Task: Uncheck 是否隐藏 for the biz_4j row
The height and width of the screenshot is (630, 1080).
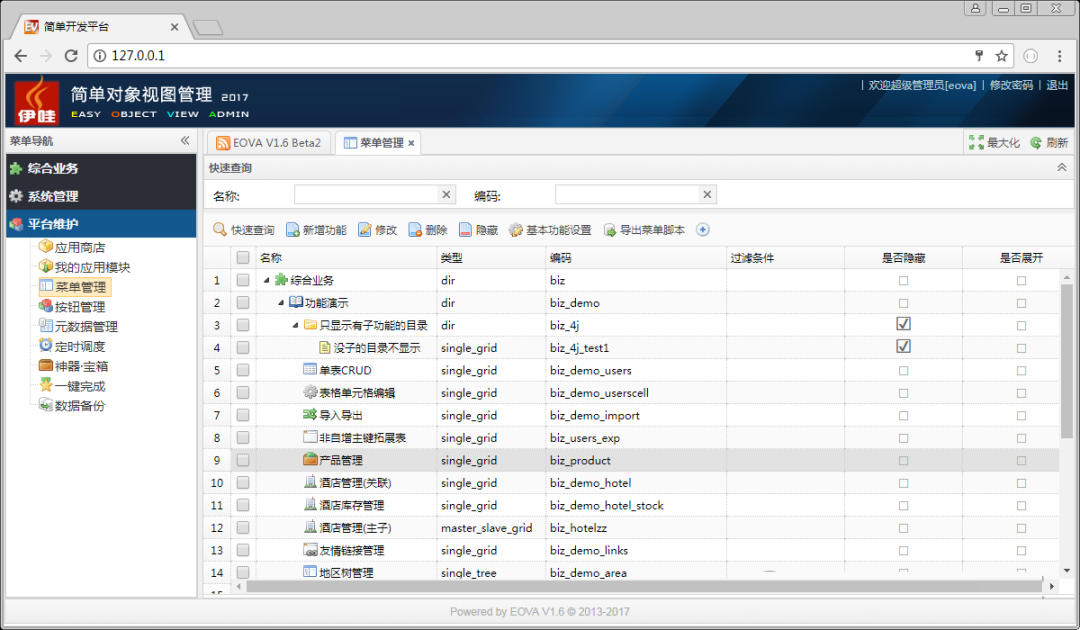Action: click(903, 325)
